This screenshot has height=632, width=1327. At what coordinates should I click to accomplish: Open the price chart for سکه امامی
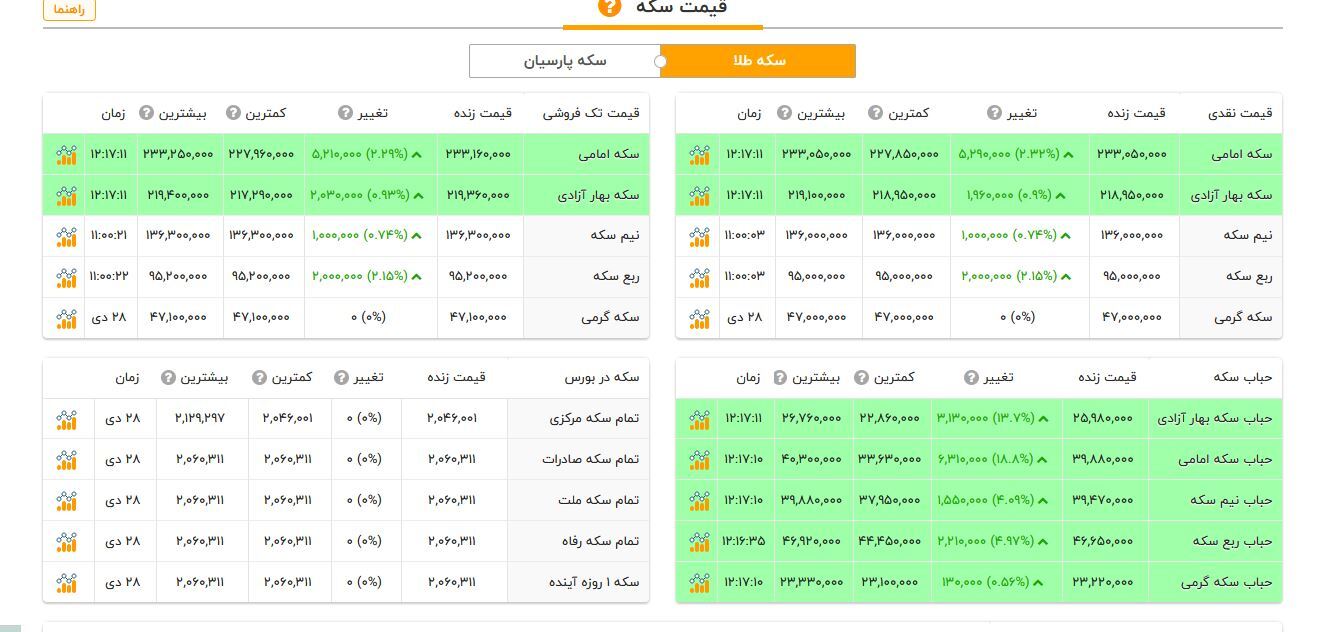pyautogui.click(x=699, y=154)
